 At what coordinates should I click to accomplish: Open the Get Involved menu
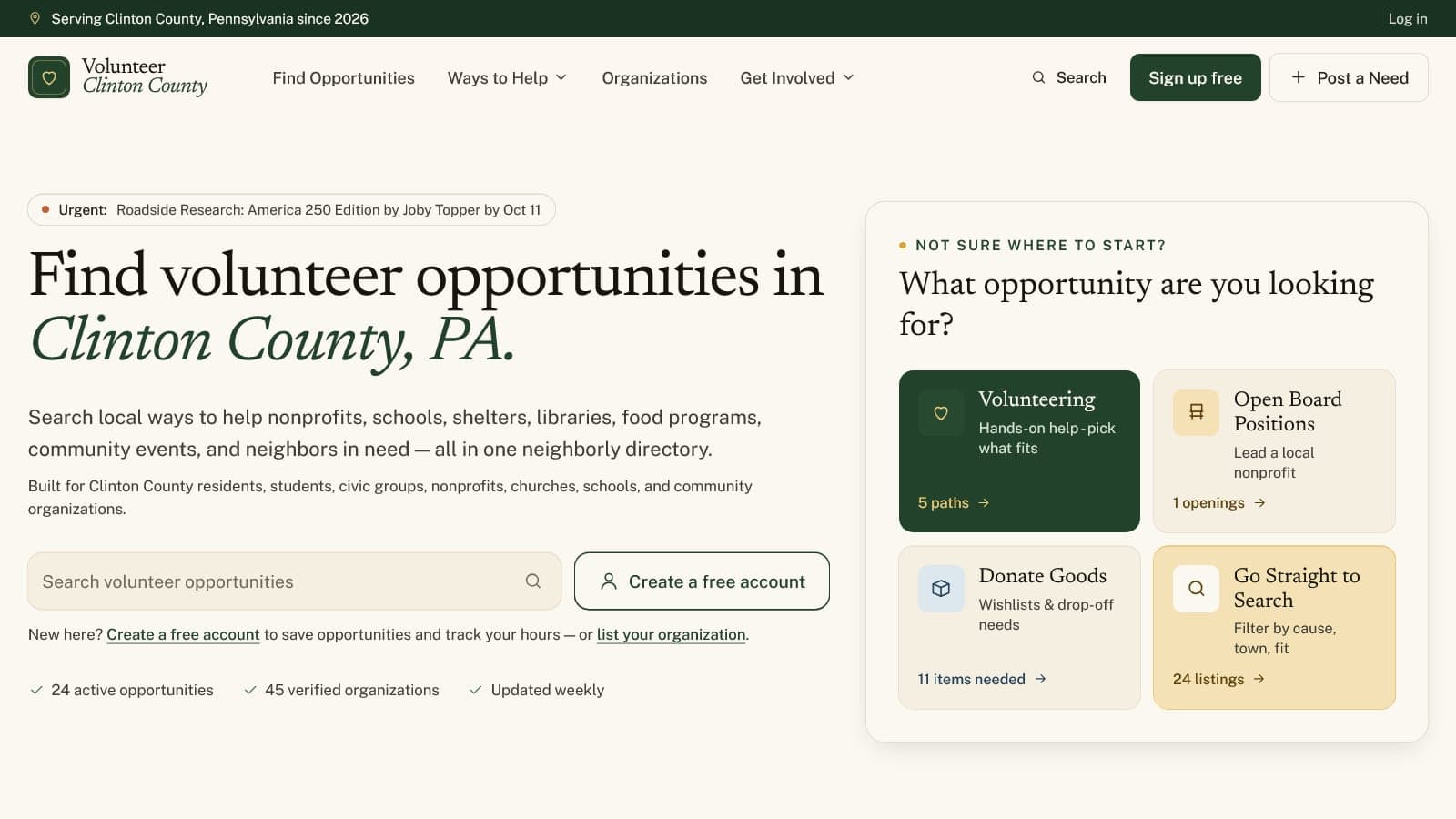pos(797,78)
